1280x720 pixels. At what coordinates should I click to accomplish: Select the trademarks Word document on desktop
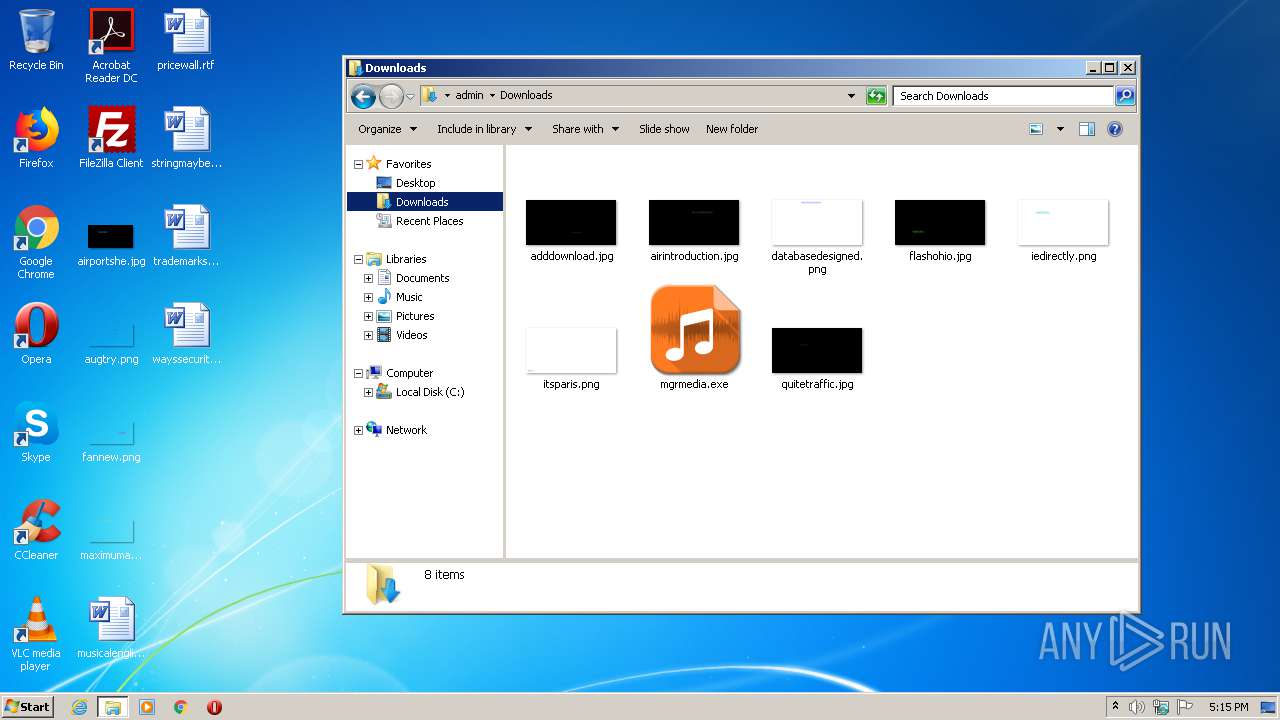186,236
